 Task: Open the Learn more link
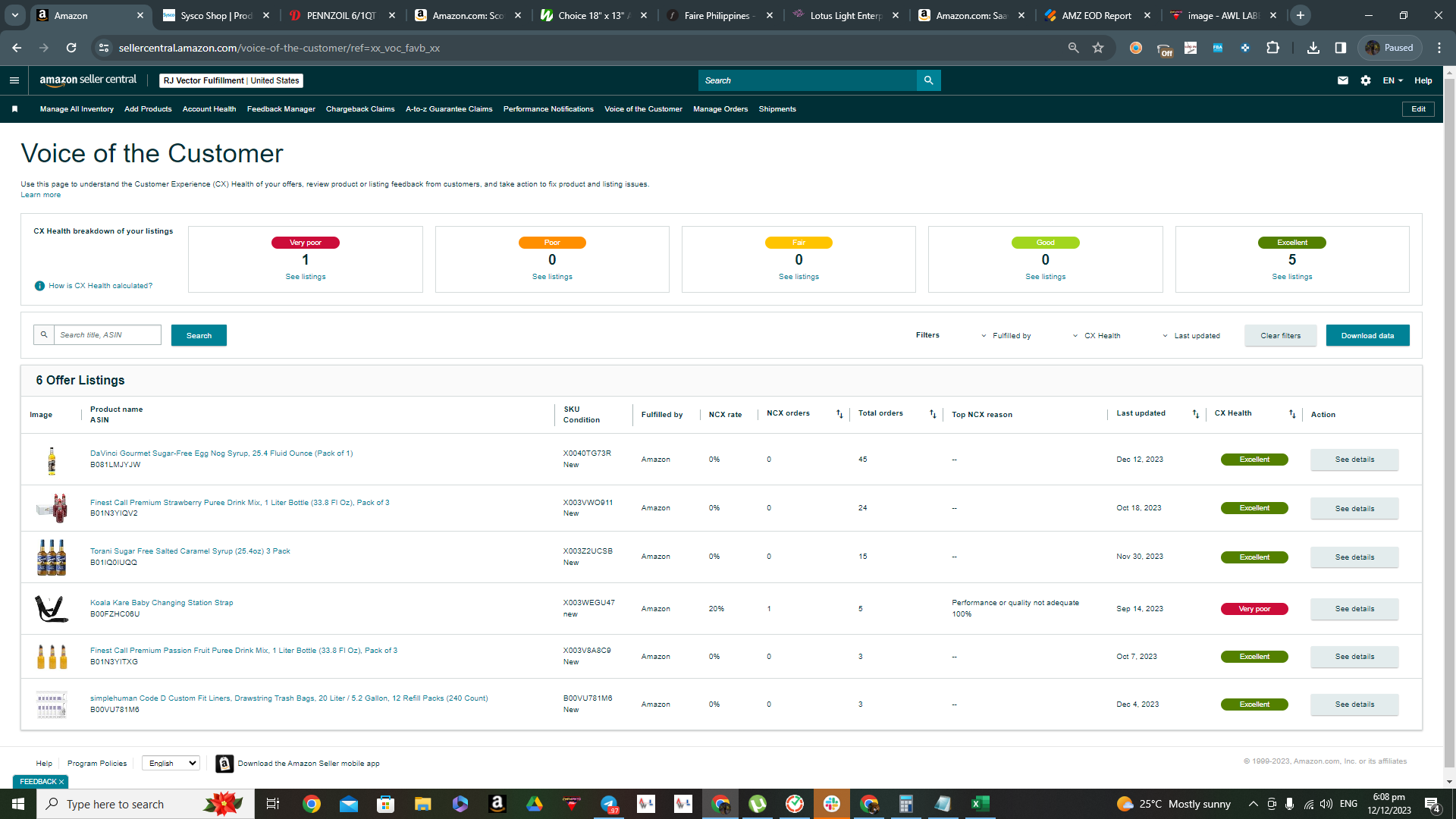(41, 195)
